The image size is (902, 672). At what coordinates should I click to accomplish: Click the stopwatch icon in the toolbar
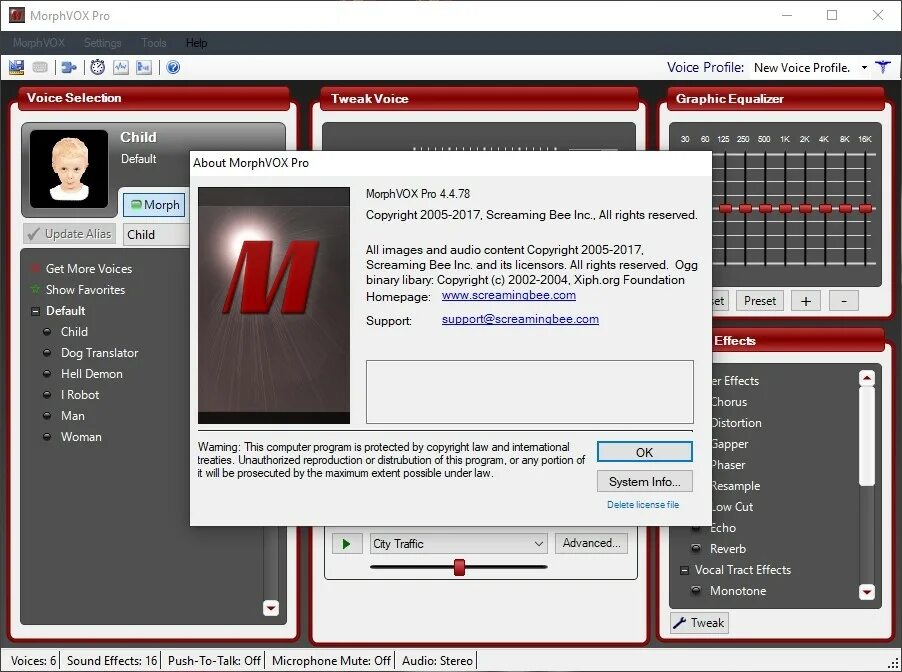[97, 67]
